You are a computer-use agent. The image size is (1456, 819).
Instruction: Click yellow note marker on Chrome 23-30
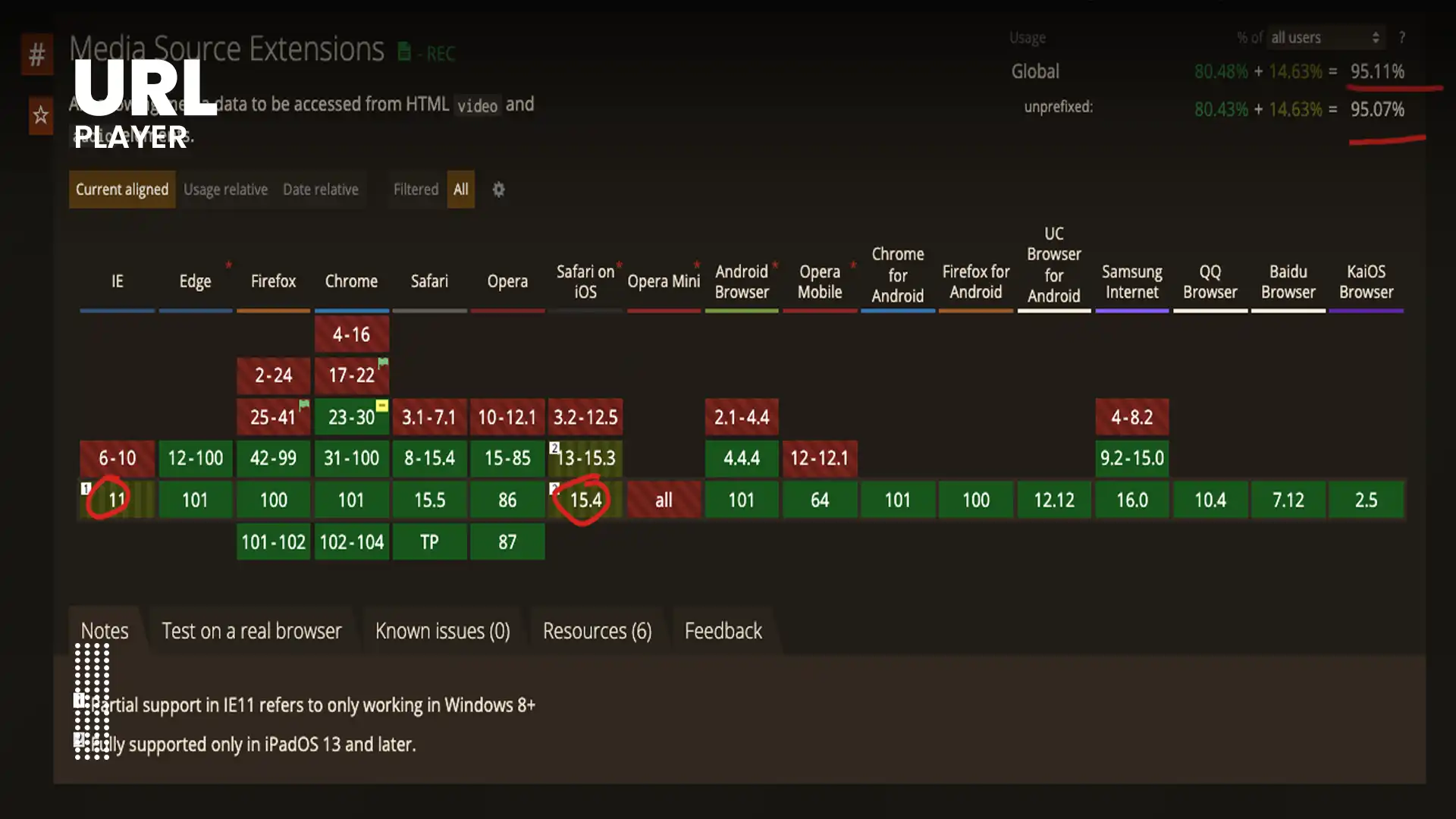click(382, 406)
